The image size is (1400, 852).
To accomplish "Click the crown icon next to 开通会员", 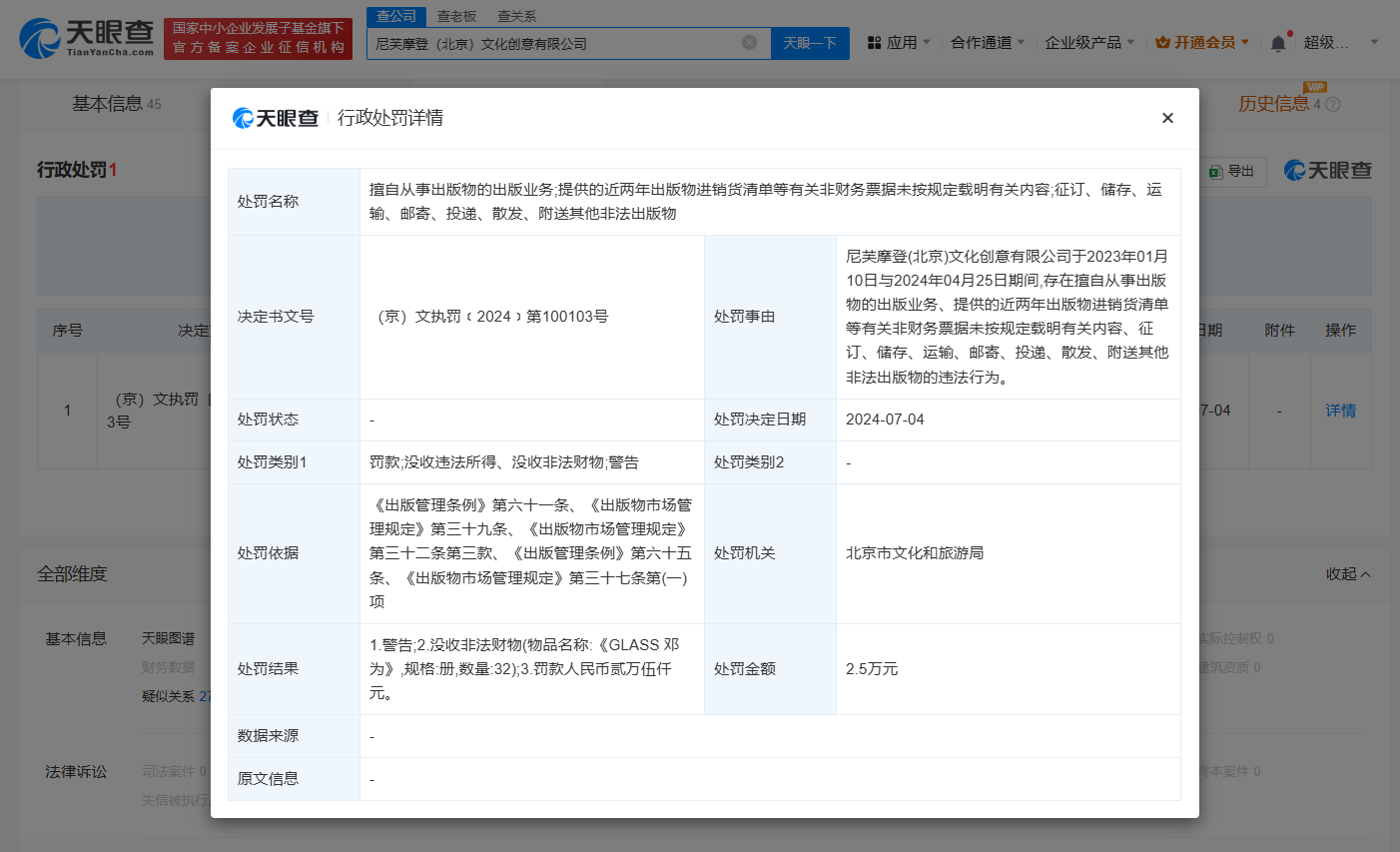I will (1160, 43).
